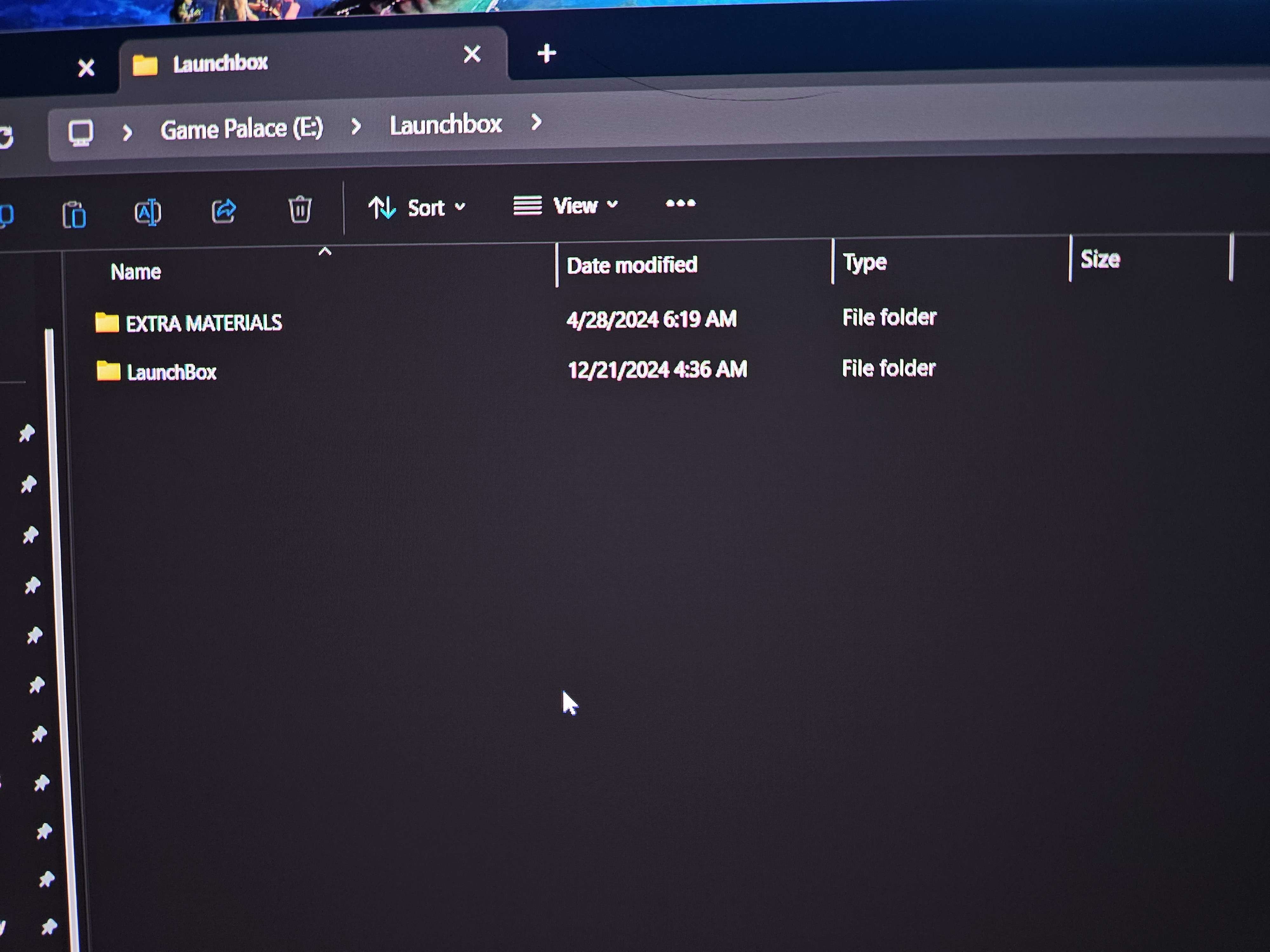1270x952 pixels.
Task: Click the Refresh icon near address bar
Action: tap(6, 137)
